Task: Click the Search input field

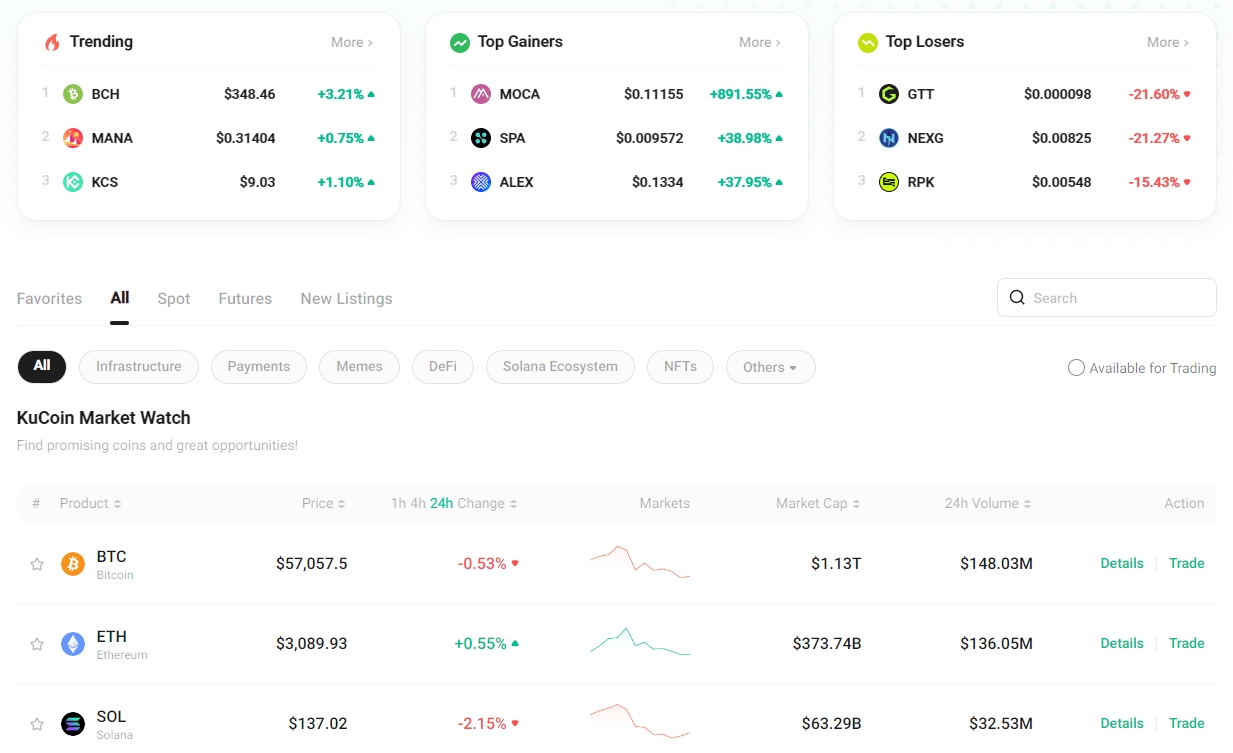Action: [x=1117, y=298]
